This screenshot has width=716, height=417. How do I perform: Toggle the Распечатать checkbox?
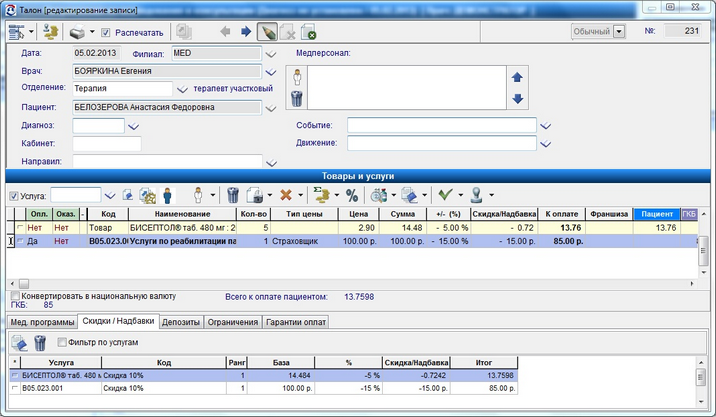click(x=105, y=32)
